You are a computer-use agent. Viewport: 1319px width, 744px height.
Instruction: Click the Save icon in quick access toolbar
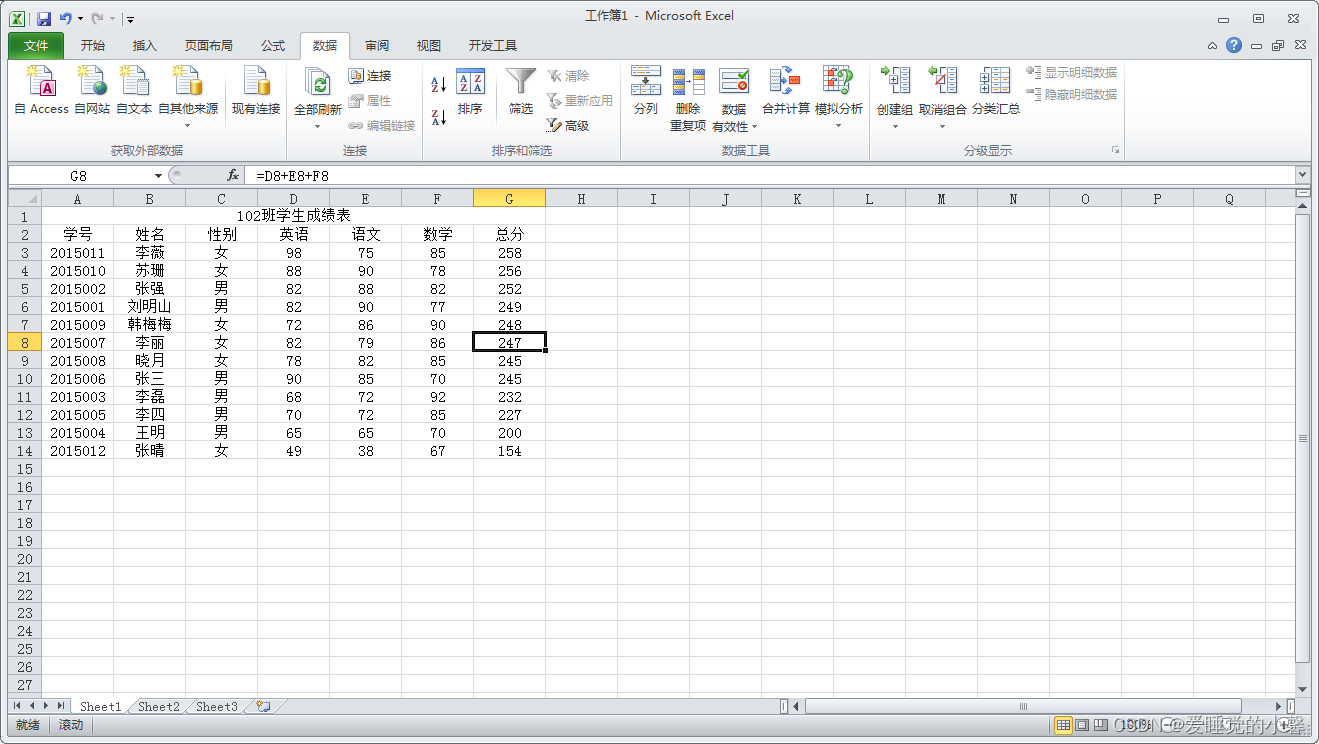click(44, 18)
